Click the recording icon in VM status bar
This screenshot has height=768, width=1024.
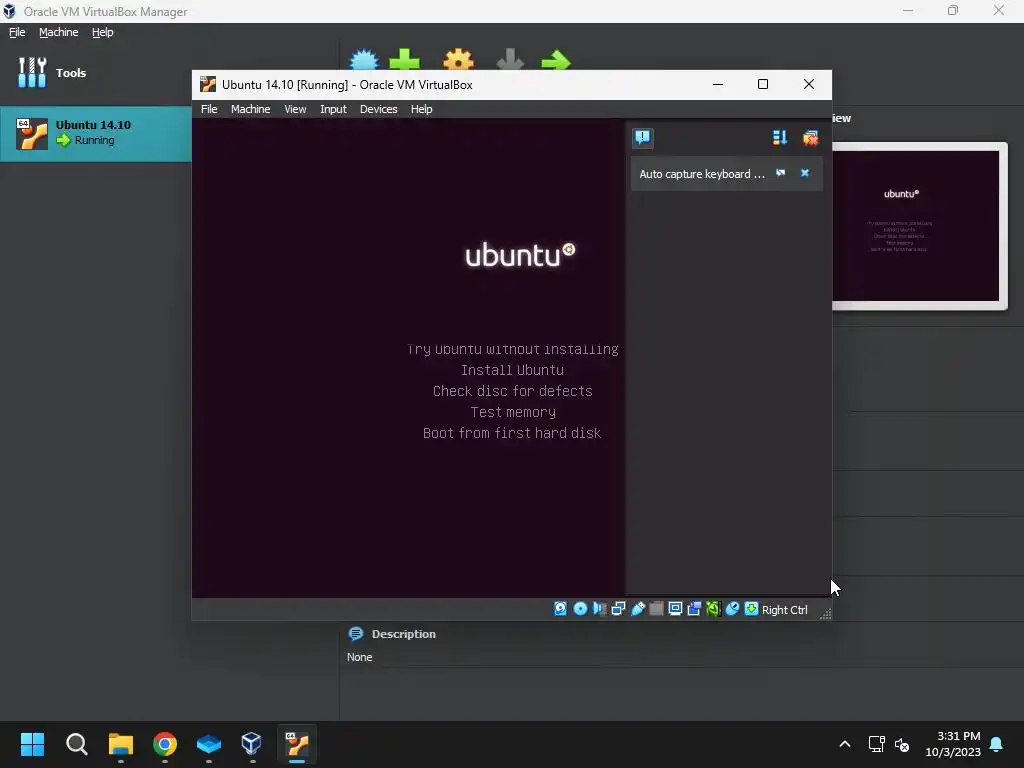[x=694, y=609]
